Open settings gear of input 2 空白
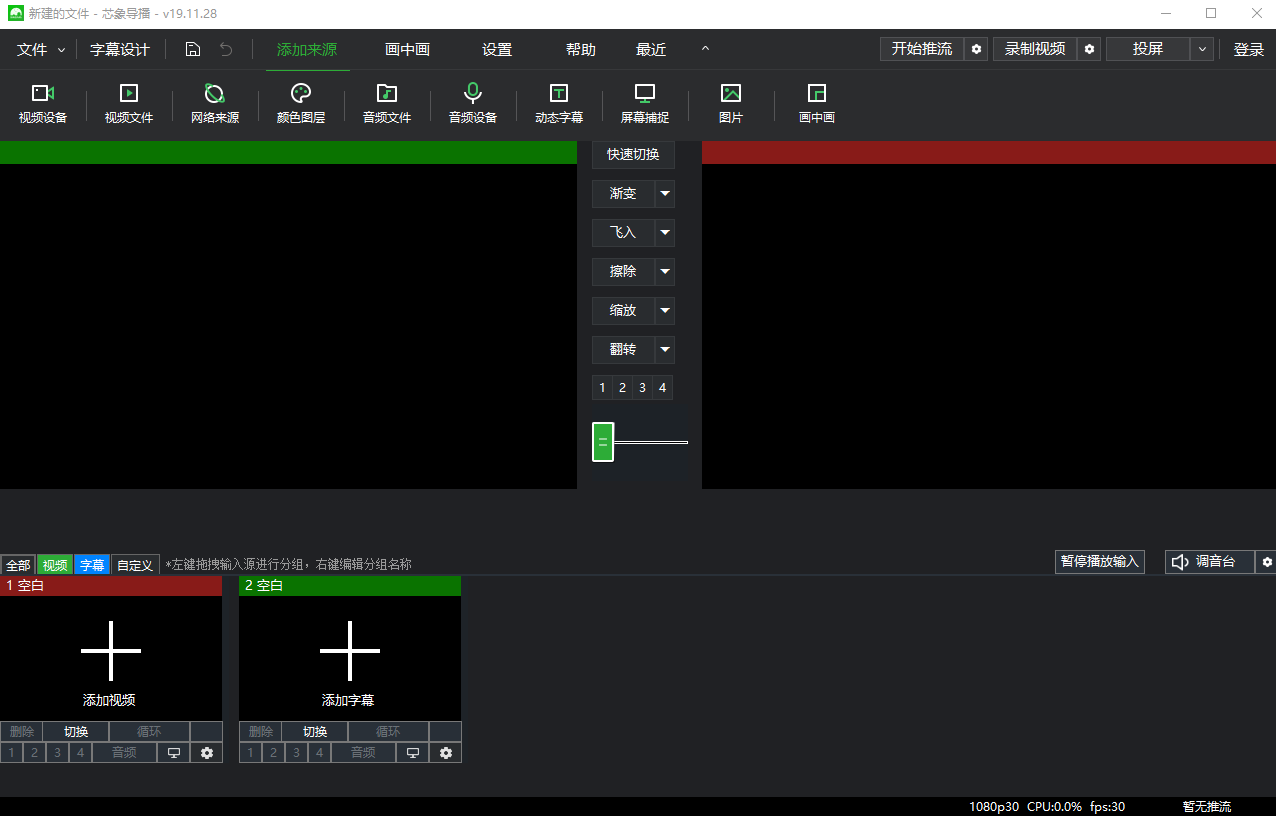1276x816 pixels. coord(446,753)
